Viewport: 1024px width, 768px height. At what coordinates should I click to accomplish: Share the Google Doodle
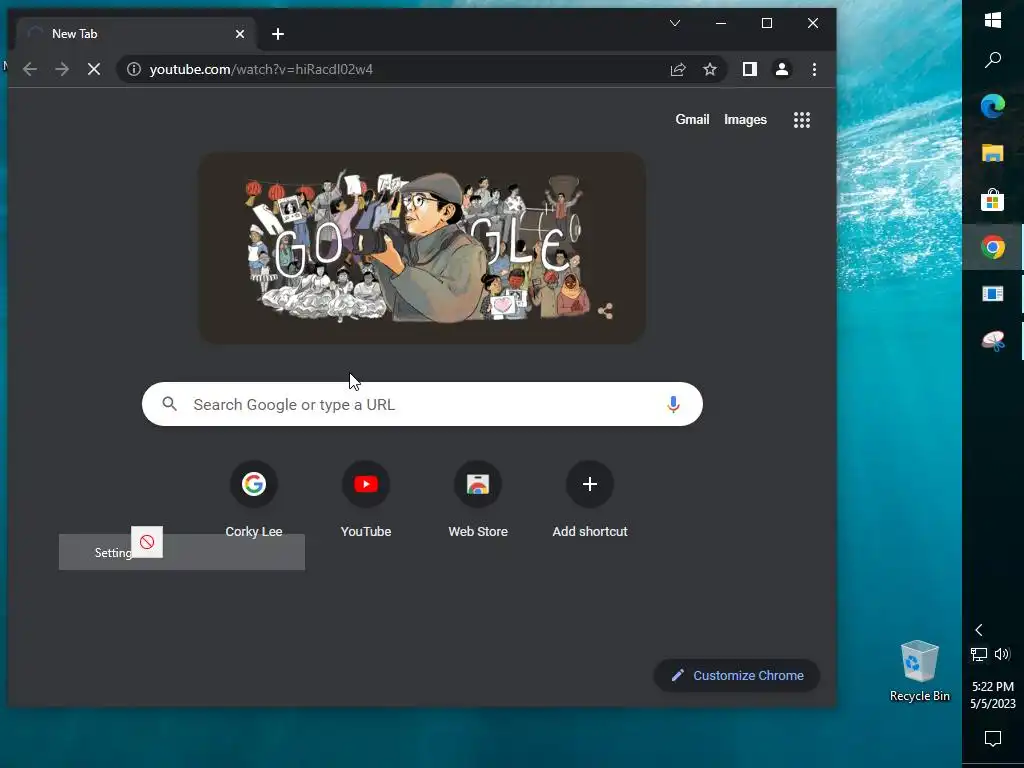pyautogui.click(x=605, y=311)
